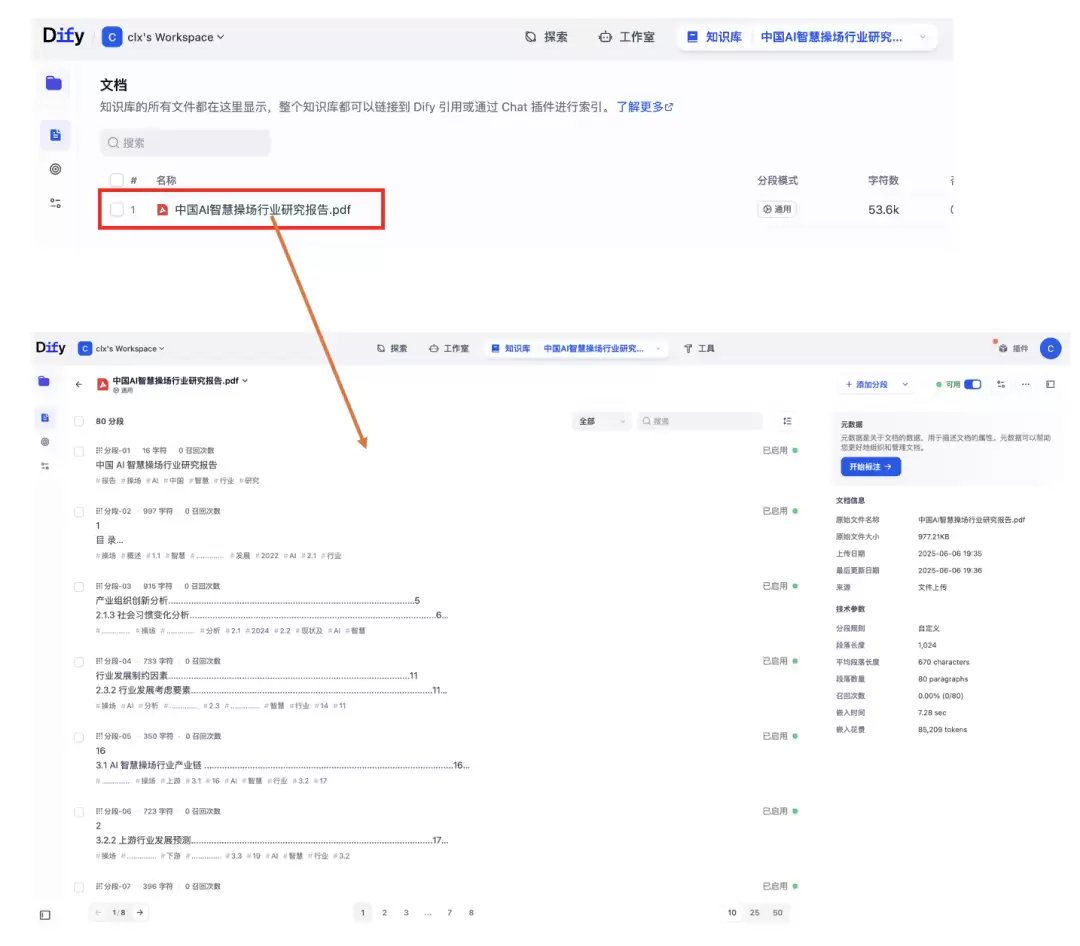Open the 了解更多 link
This screenshot has width=1080, height=946.
[x=644, y=107]
